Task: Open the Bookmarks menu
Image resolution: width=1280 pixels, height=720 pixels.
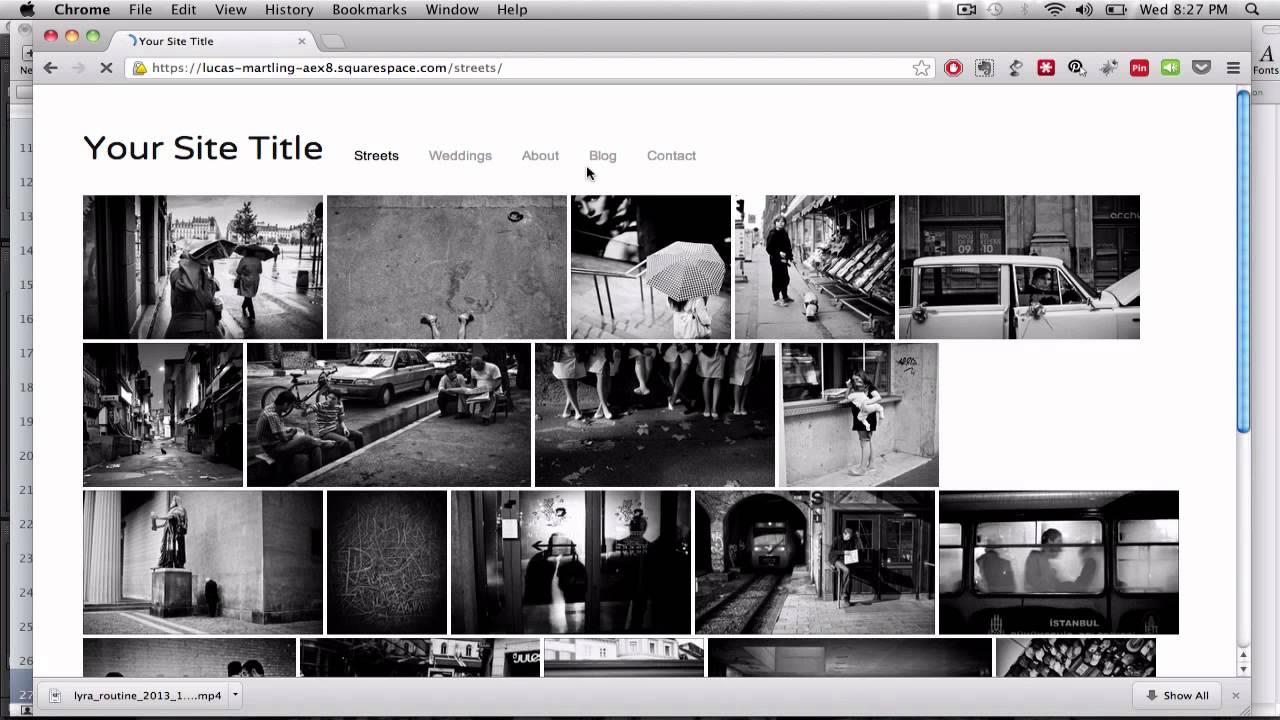Action: point(369,10)
